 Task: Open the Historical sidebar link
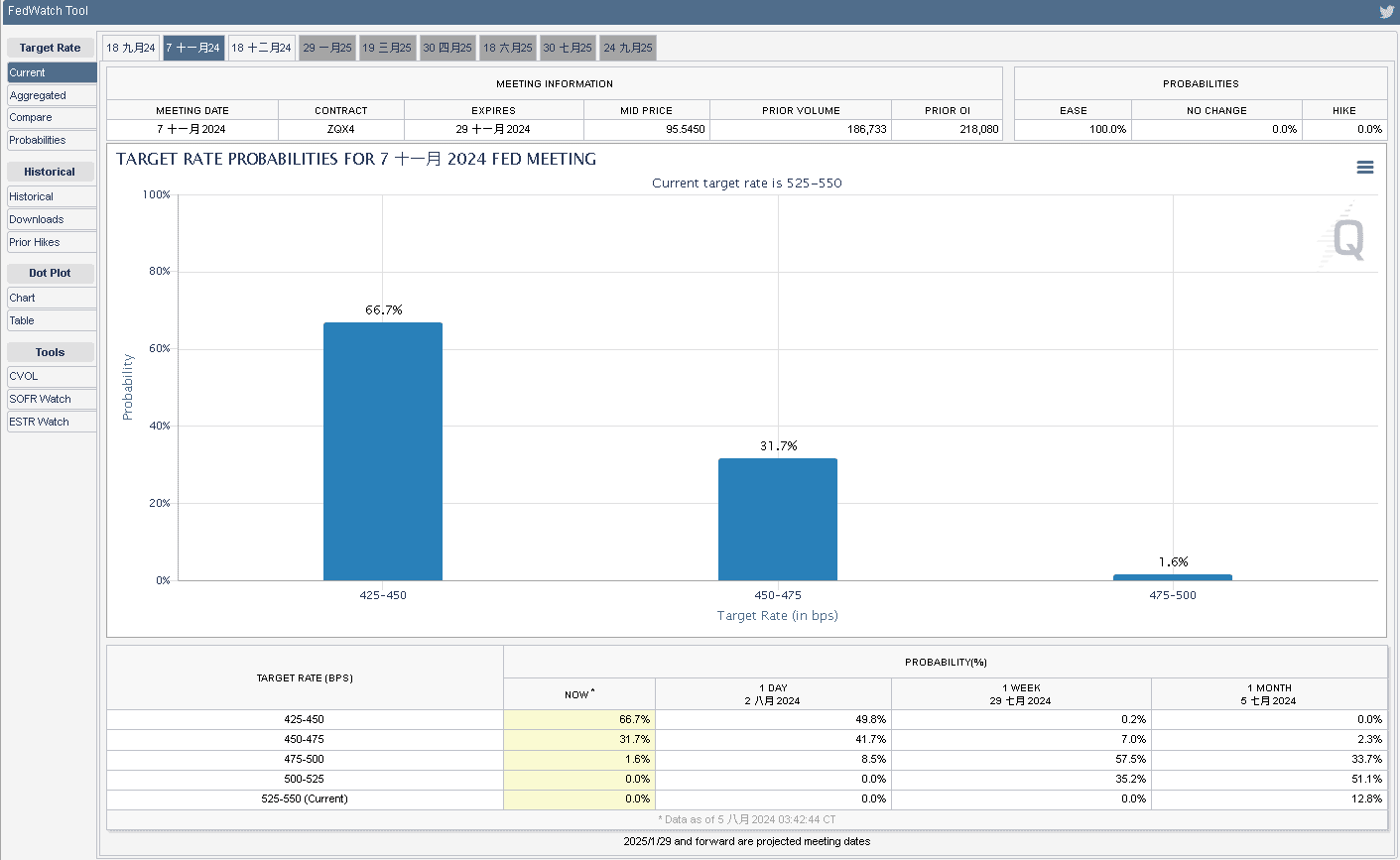52,196
